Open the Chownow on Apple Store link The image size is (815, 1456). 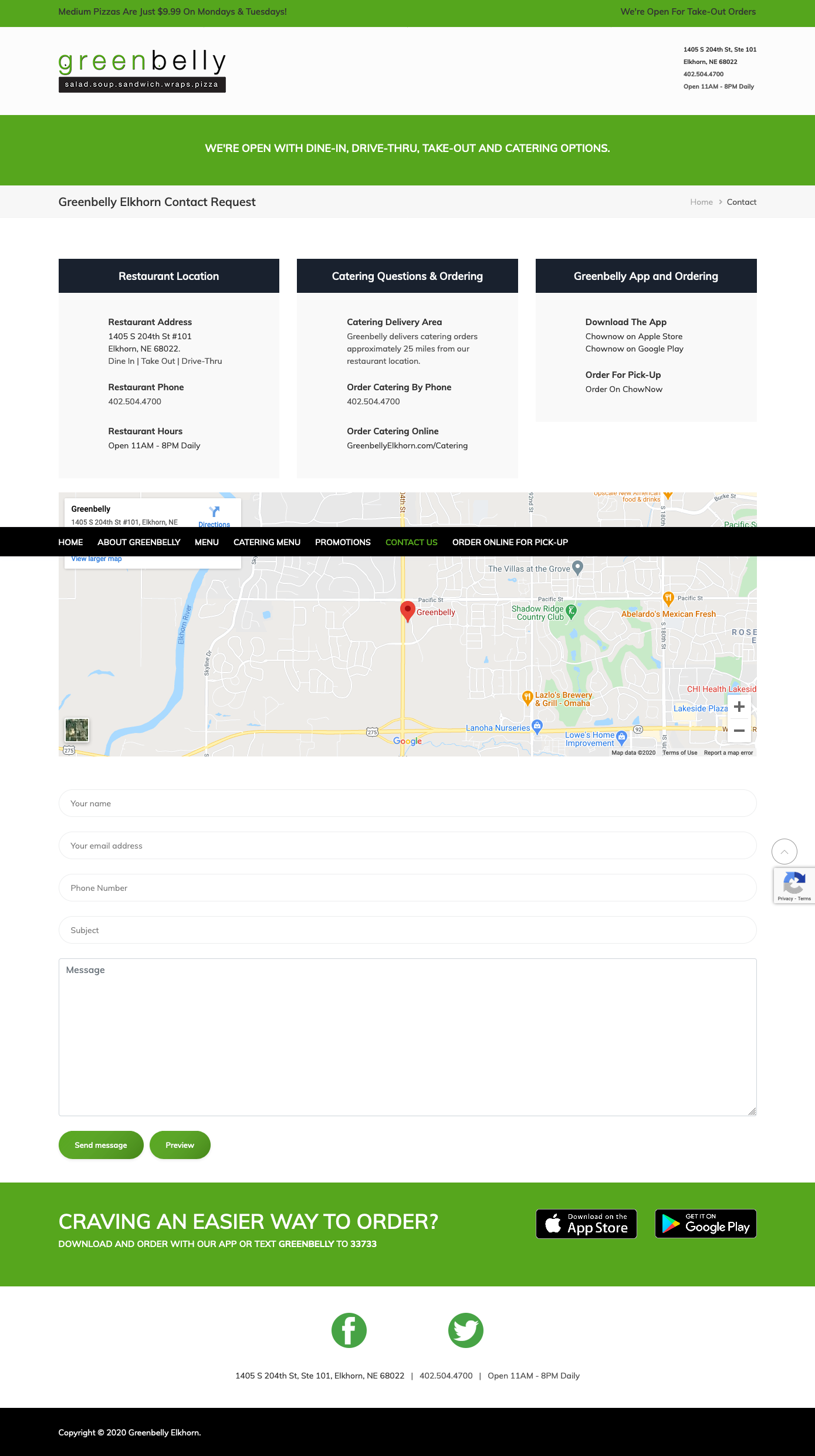click(634, 336)
